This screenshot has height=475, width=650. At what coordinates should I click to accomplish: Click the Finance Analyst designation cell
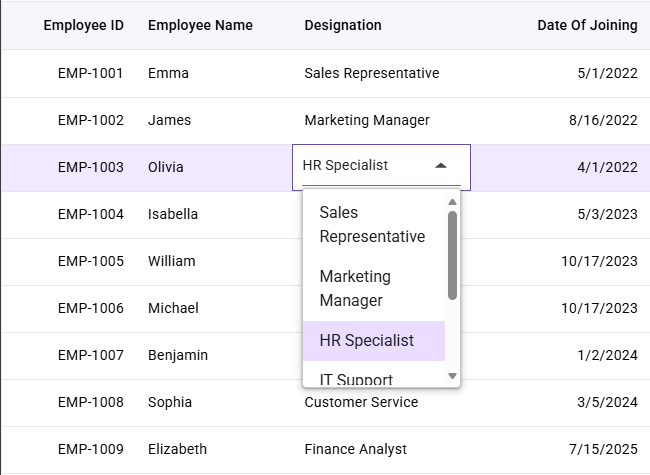click(x=356, y=449)
